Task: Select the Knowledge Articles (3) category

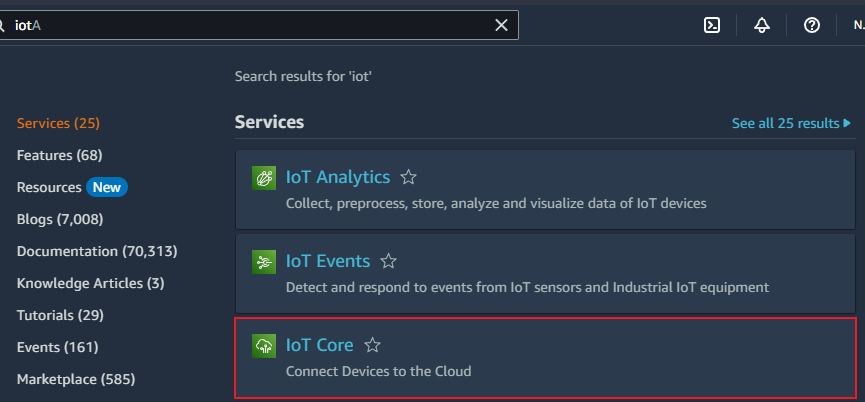Action: click(x=90, y=283)
